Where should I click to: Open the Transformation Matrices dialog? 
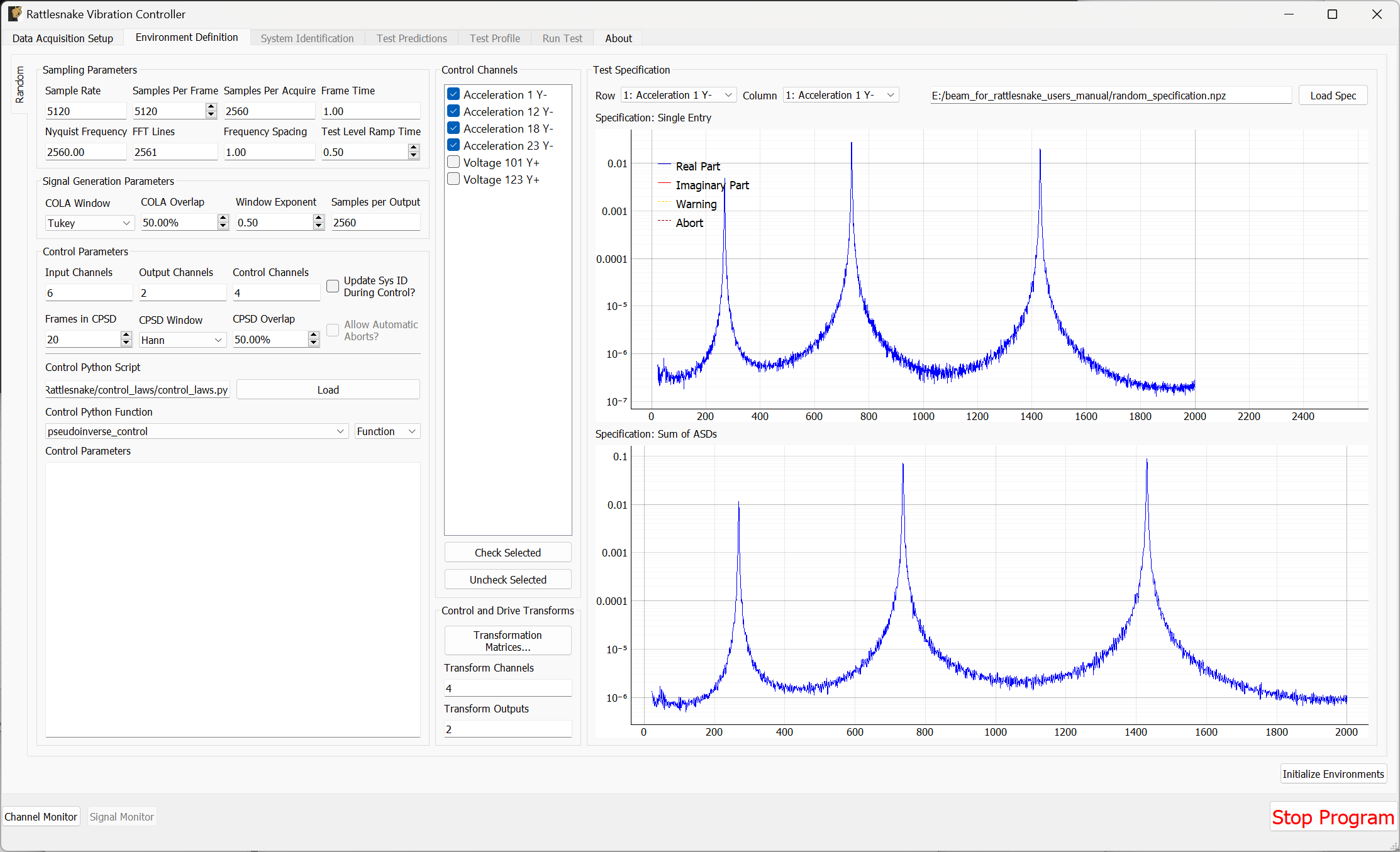tap(508, 640)
